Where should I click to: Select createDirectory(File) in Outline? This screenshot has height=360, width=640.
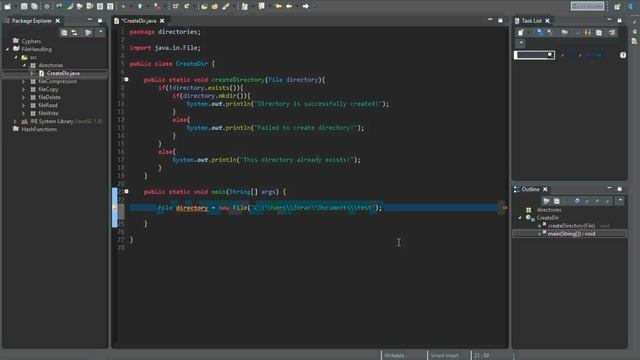571,226
